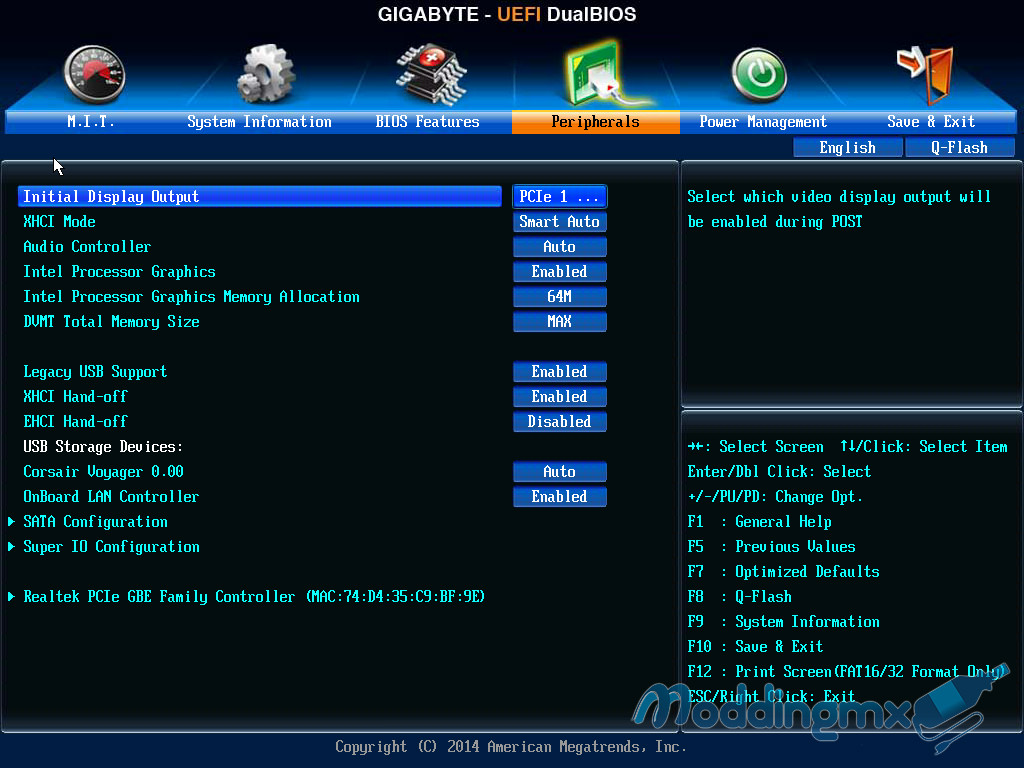Select the XHCI Hand-off label

[x=75, y=396]
